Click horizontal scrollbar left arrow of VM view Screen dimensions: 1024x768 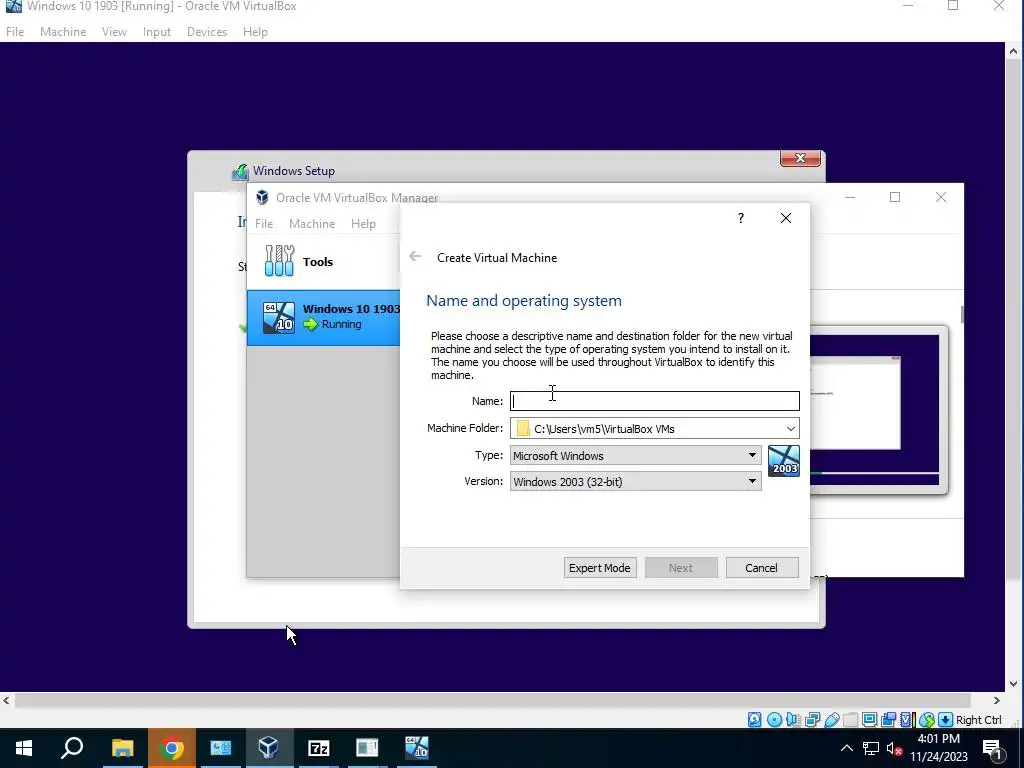(6, 700)
